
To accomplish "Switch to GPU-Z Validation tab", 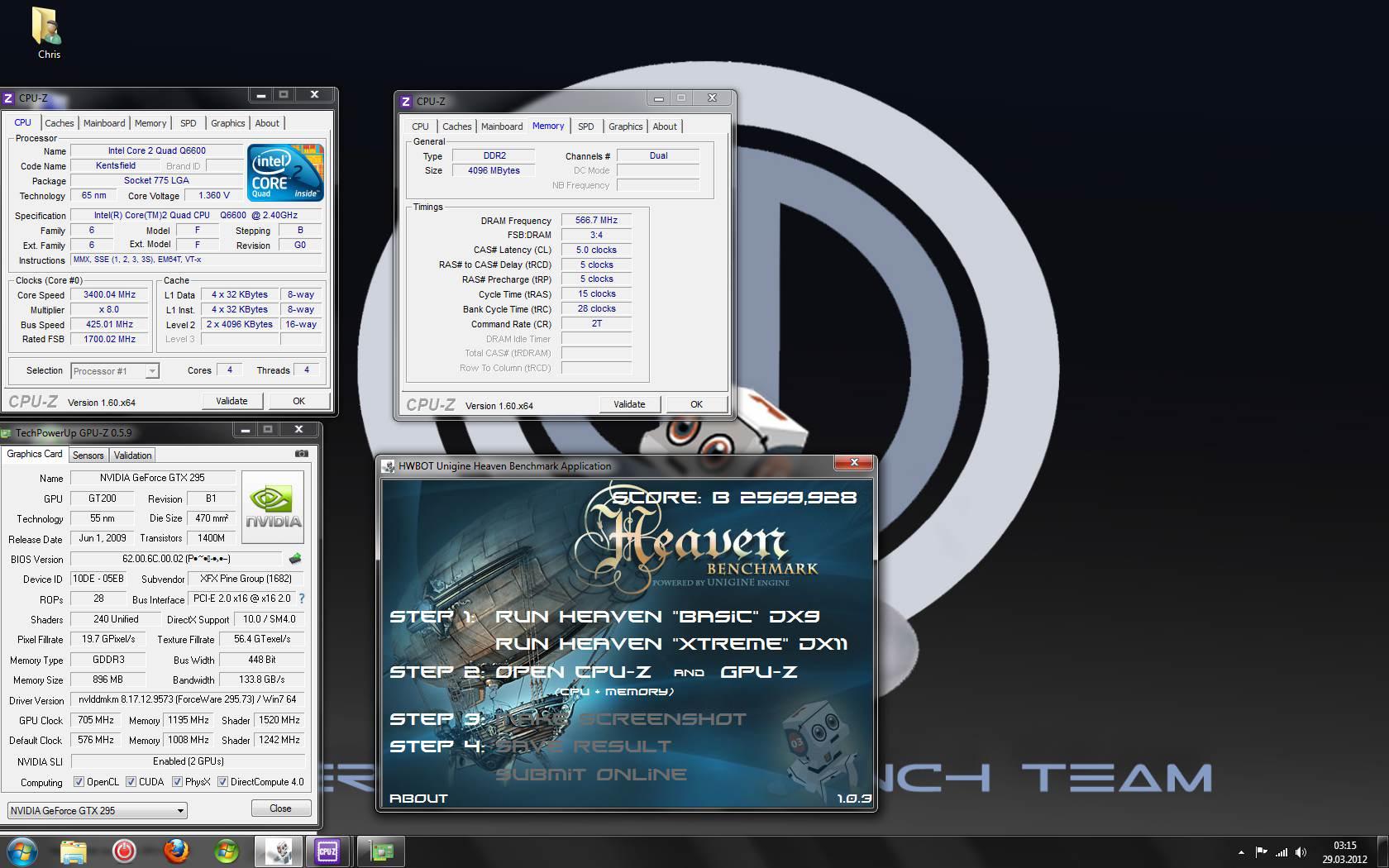I will 132,455.
